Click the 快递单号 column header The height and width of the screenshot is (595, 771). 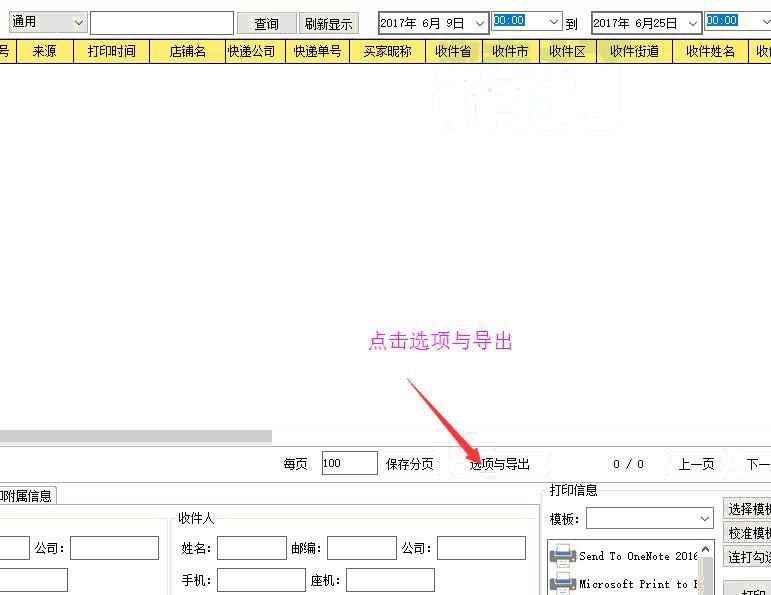pos(318,51)
